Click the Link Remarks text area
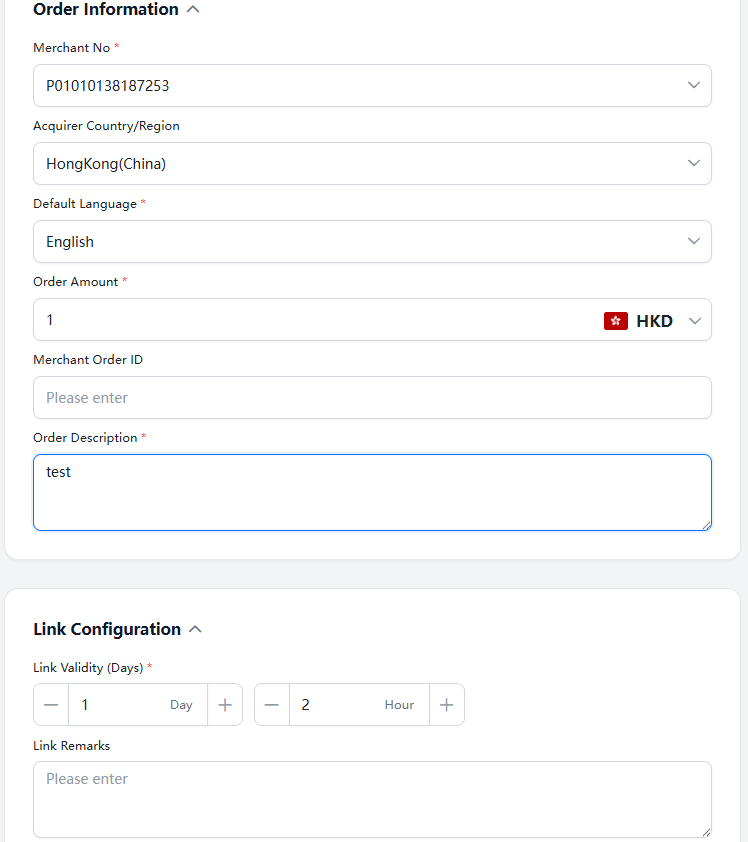Viewport: 748px width, 842px height. pos(372,799)
